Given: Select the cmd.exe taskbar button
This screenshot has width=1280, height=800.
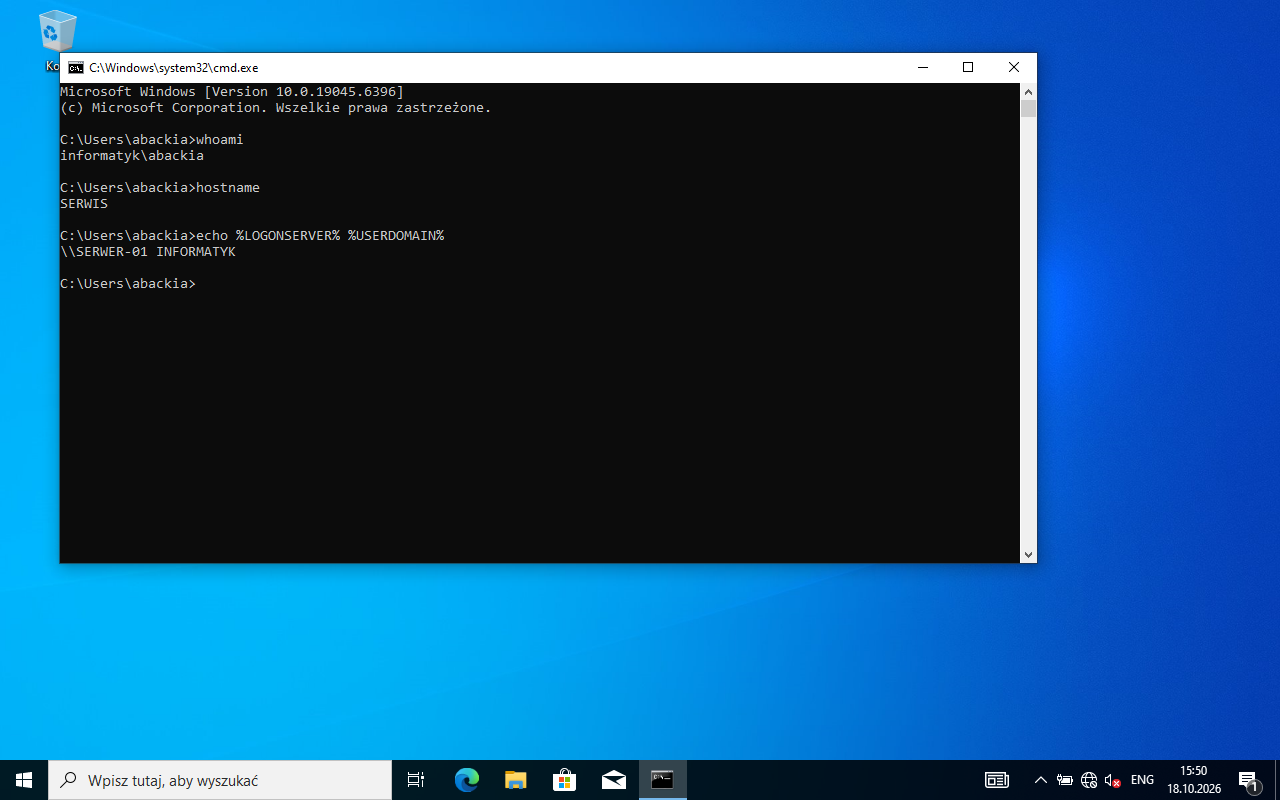Looking at the screenshot, I should tap(662, 780).
